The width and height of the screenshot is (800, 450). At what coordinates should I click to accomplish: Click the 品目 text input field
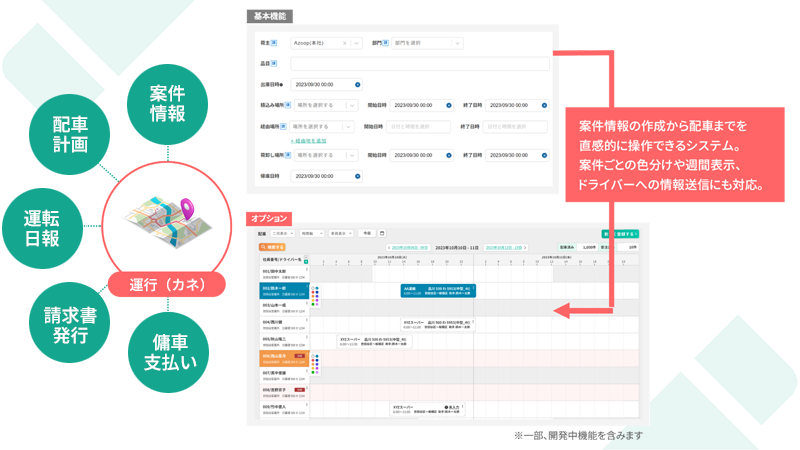tap(419, 64)
